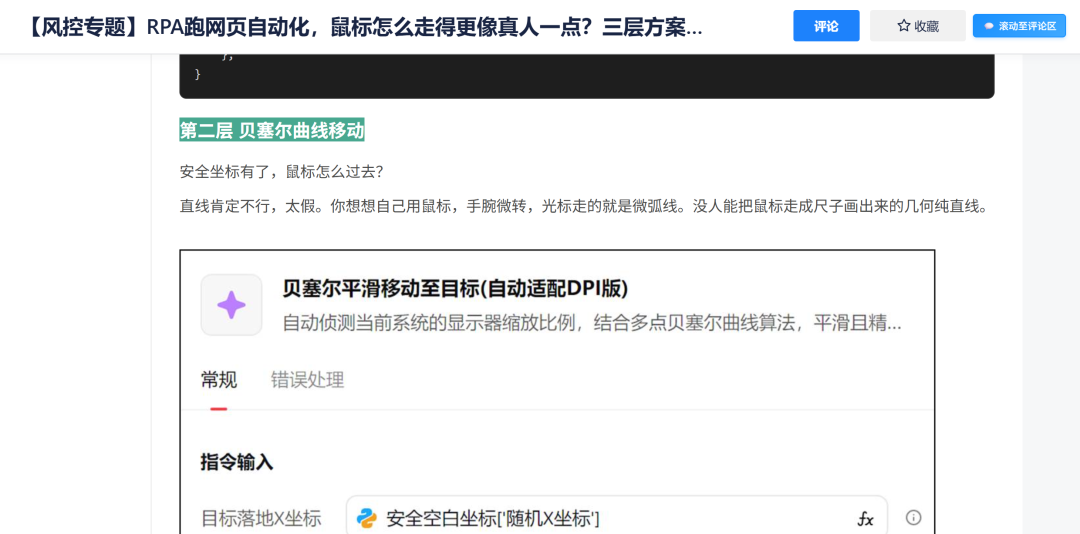The image size is (1080, 534).
Task: Click the heading 第二层 贝塞尔曲线移动
Action: point(271,130)
